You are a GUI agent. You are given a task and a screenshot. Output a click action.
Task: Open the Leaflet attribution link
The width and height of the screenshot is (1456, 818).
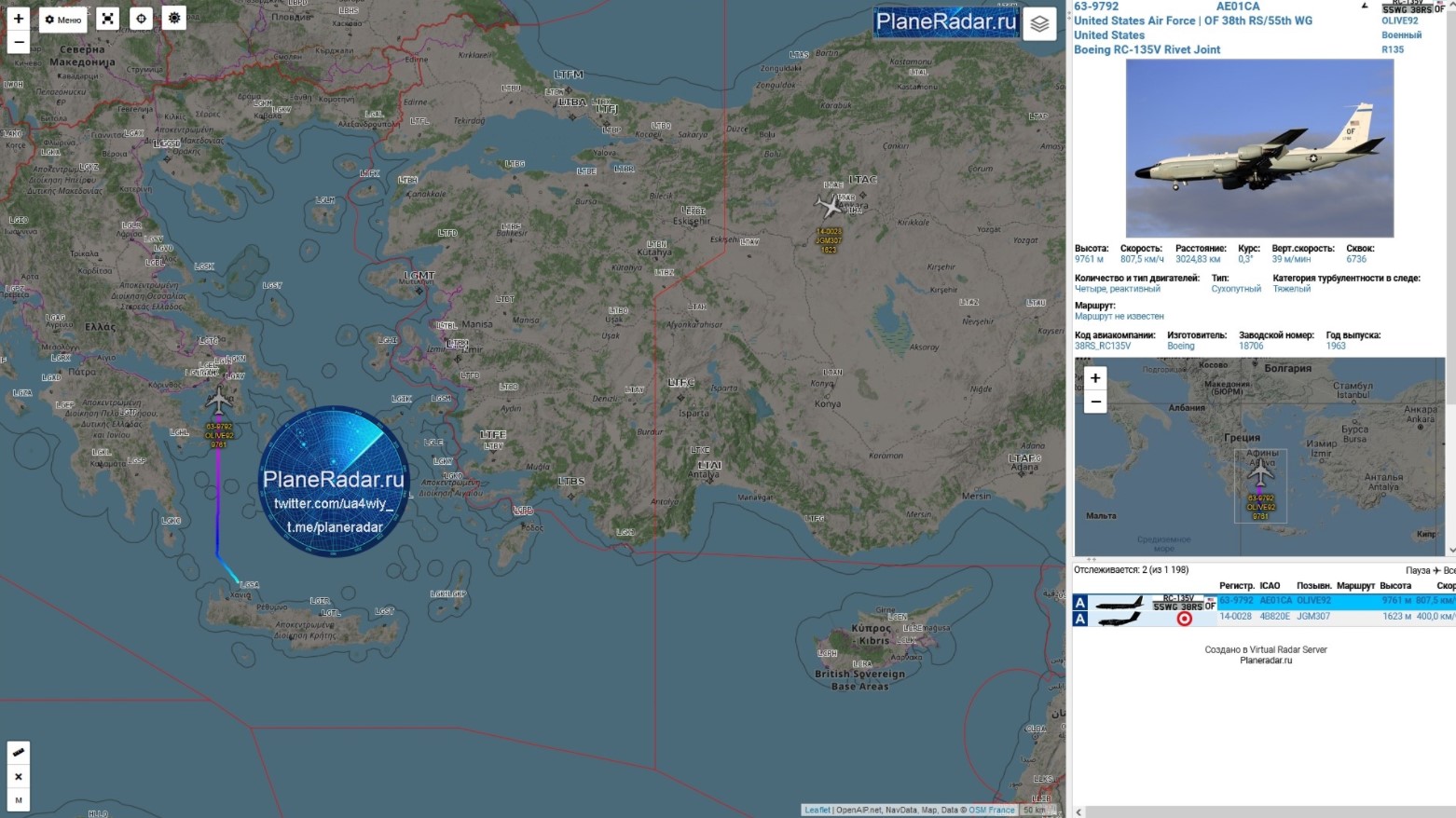(817, 810)
